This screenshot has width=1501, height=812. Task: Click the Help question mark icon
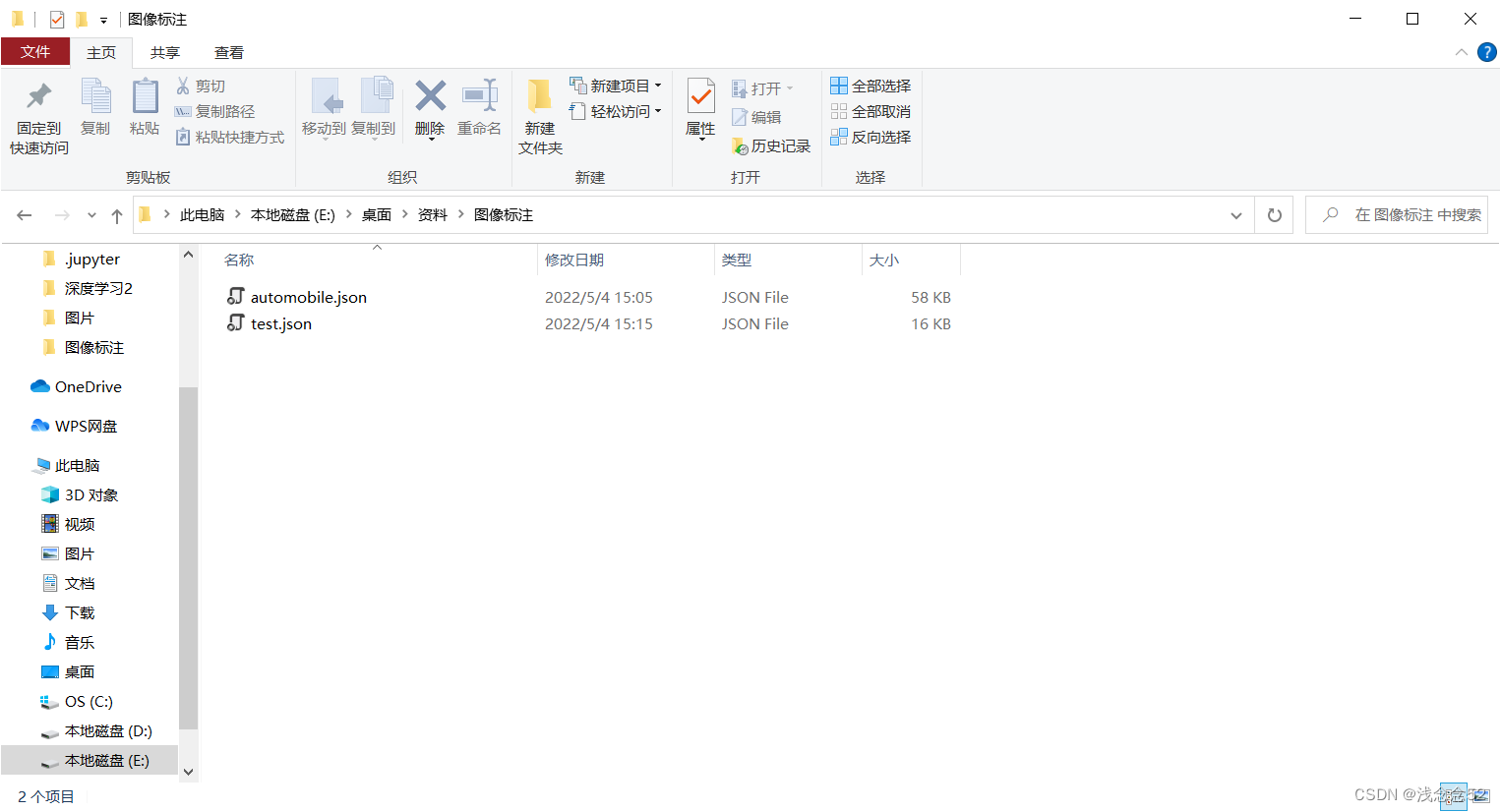point(1487,52)
